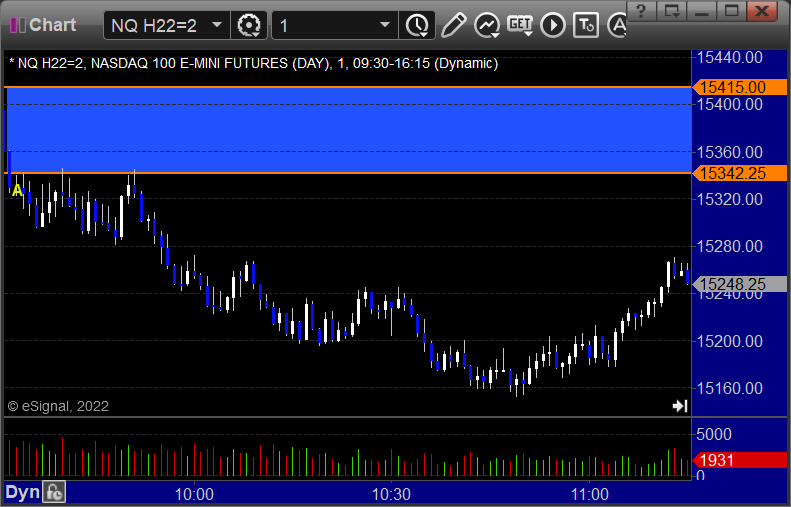Expand the interval 1 dropdown arrow

point(385,25)
